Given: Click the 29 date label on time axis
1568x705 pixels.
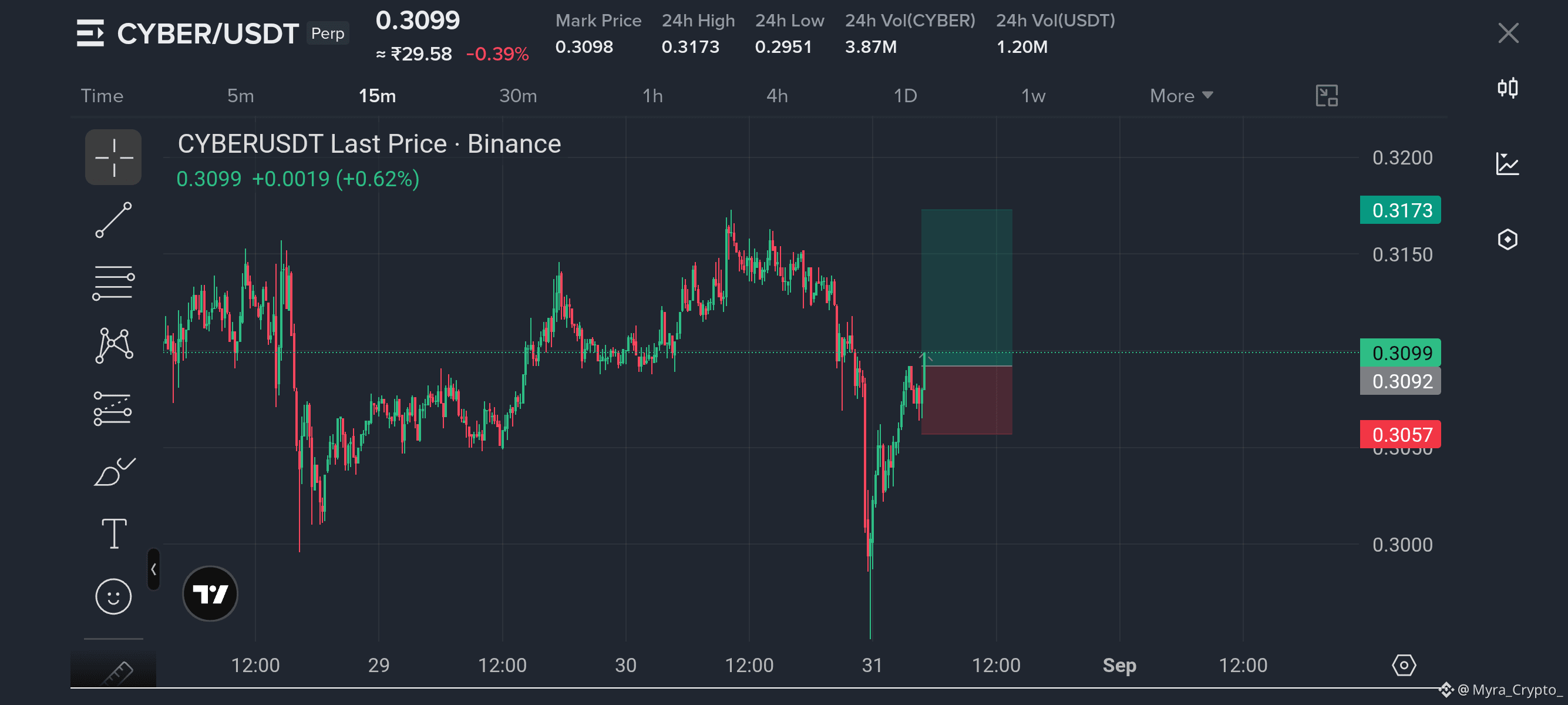Looking at the screenshot, I should pos(378,665).
